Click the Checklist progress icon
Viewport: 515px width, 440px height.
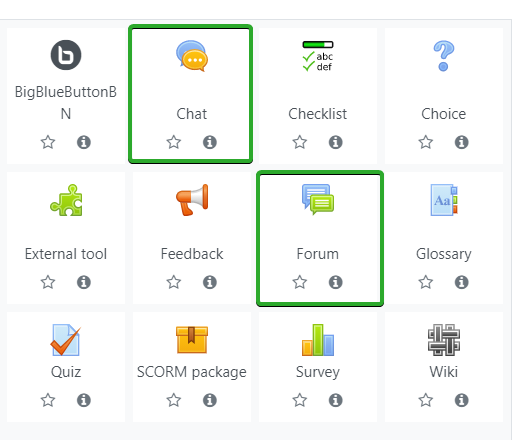pos(318,56)
